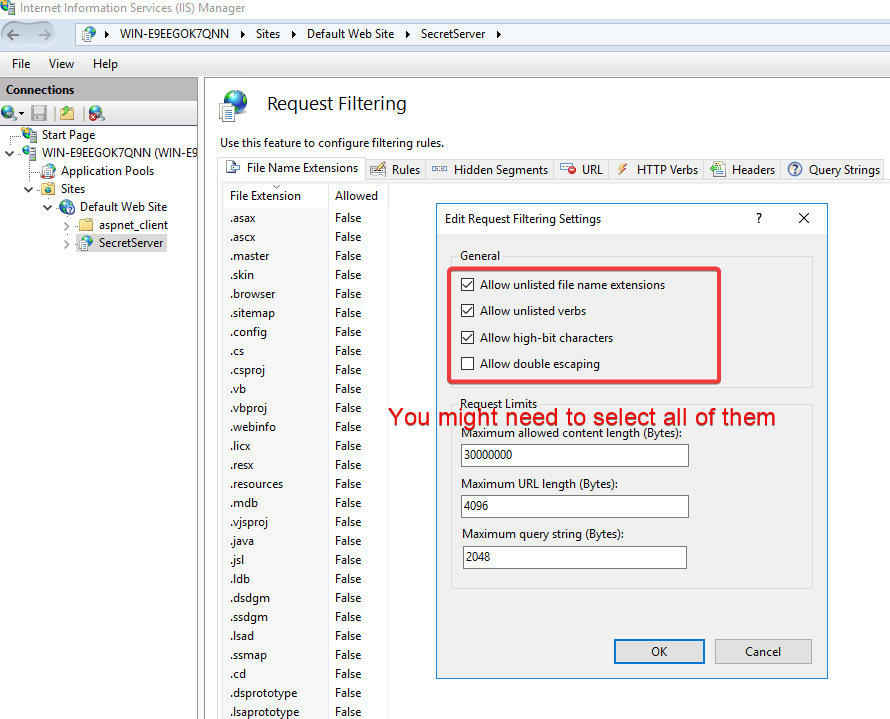The image size is (890, 719).
Task: Click the Maximum allowed content length field
Action: pyautogui.click(x=575, y=455)
